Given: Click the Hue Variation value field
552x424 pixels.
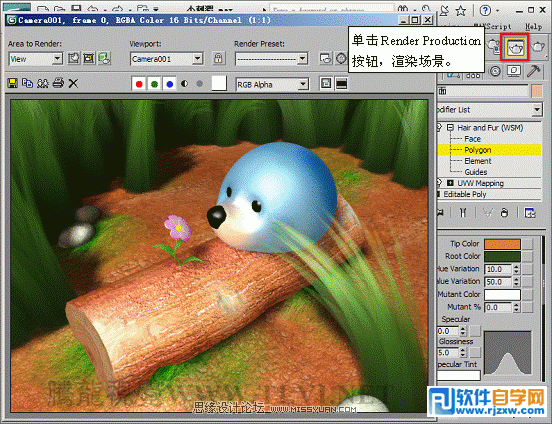Looking at the screenshot, I should click(498, 269).
